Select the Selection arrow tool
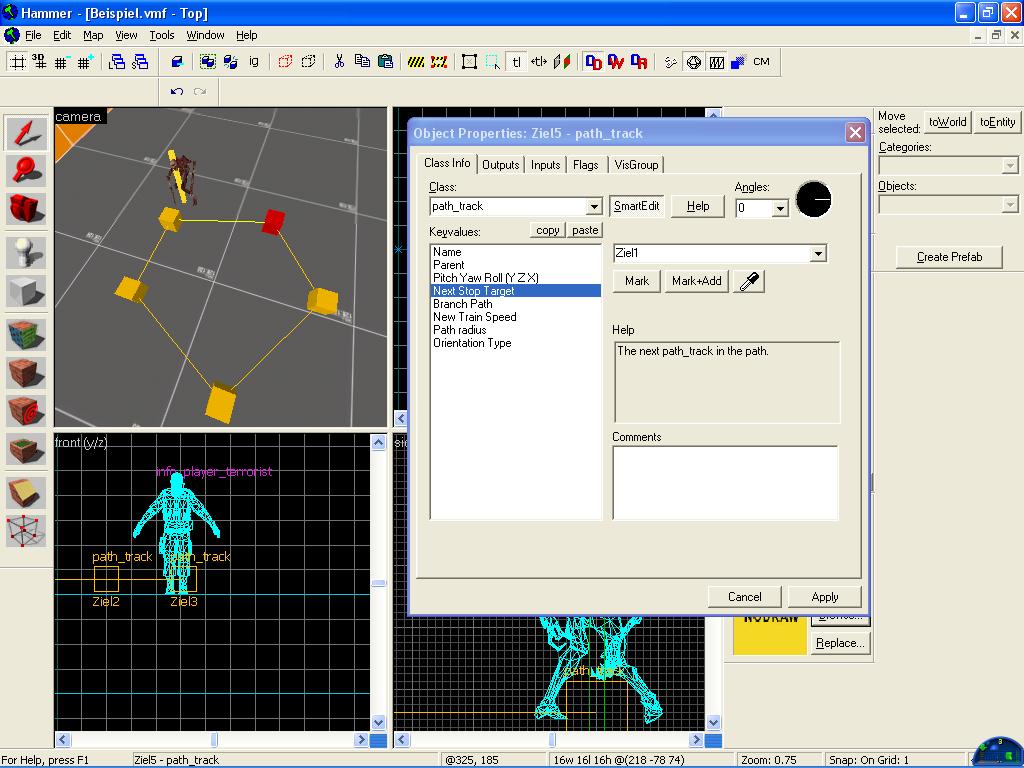1024x768 pixels. point(26,133)
